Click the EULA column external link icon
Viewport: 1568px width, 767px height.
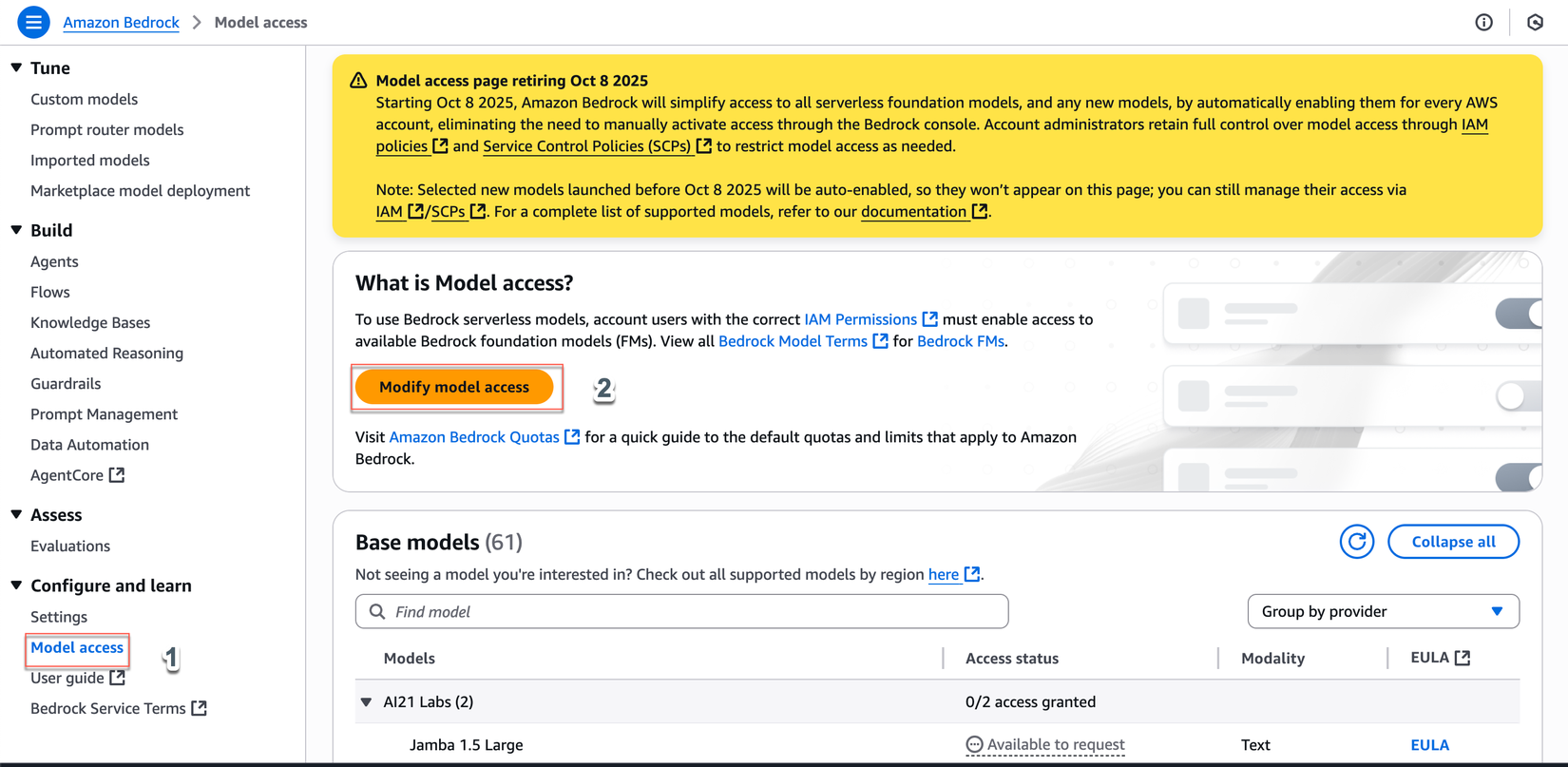point(1463,658)
